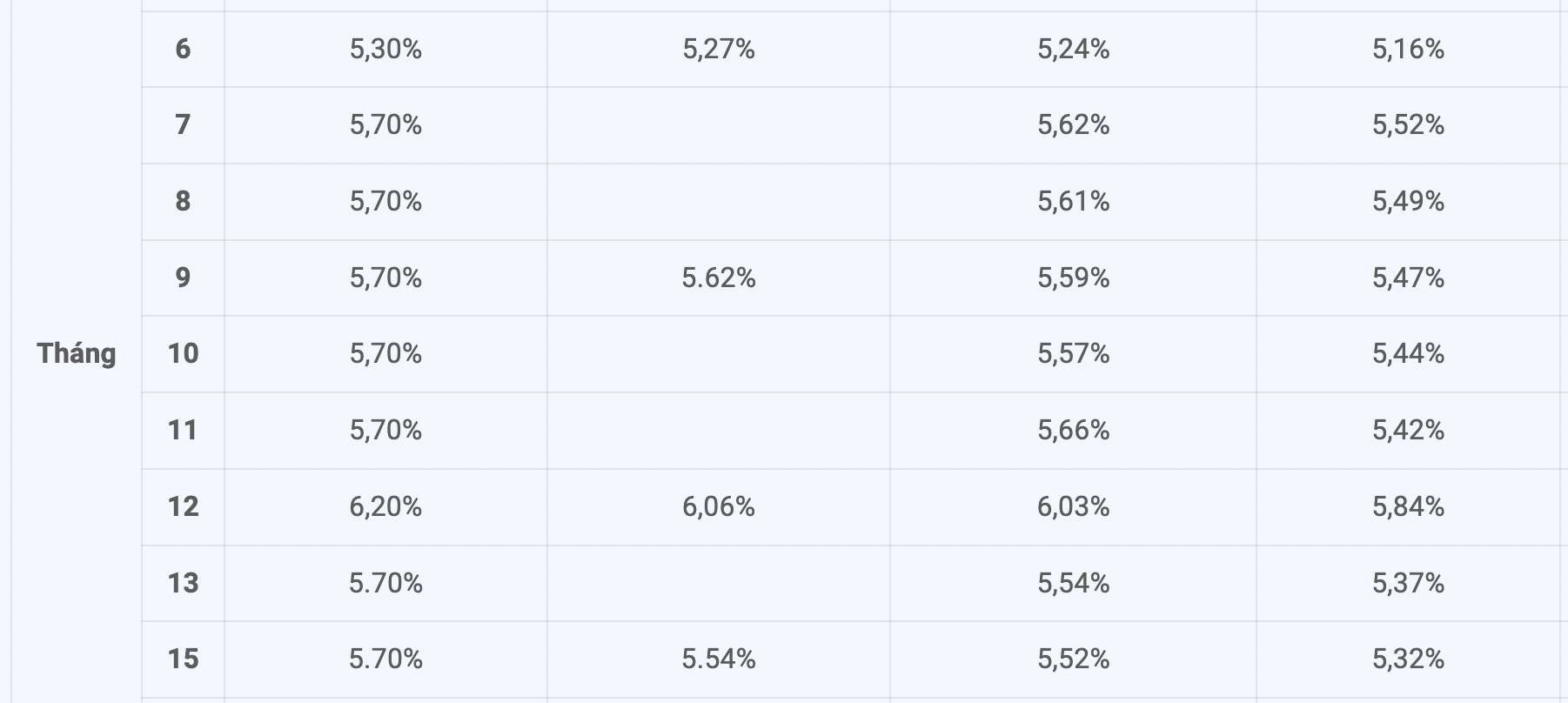
Task: Select the 5,84% cell in row 12
Action: (x=1408, y=506)
